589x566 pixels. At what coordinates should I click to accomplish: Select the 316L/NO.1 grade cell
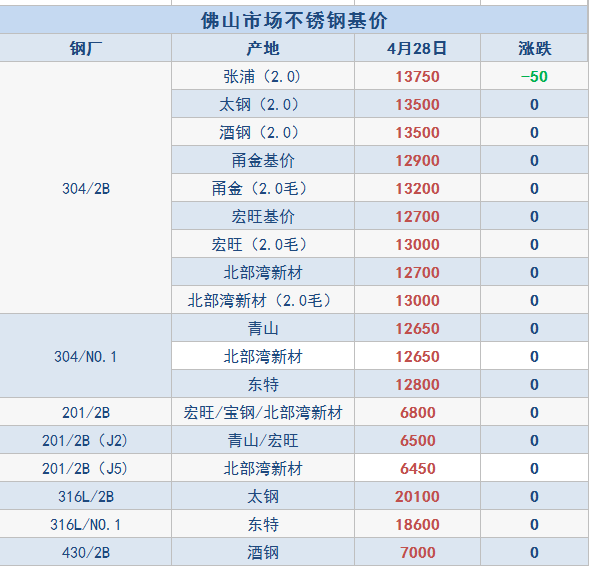click(x=86, y=525)
